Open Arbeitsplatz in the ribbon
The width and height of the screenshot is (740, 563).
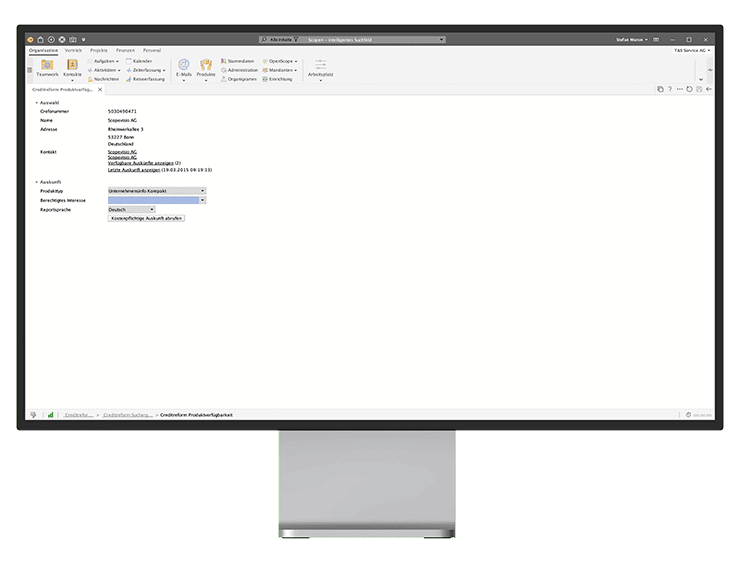pos(320,68)
